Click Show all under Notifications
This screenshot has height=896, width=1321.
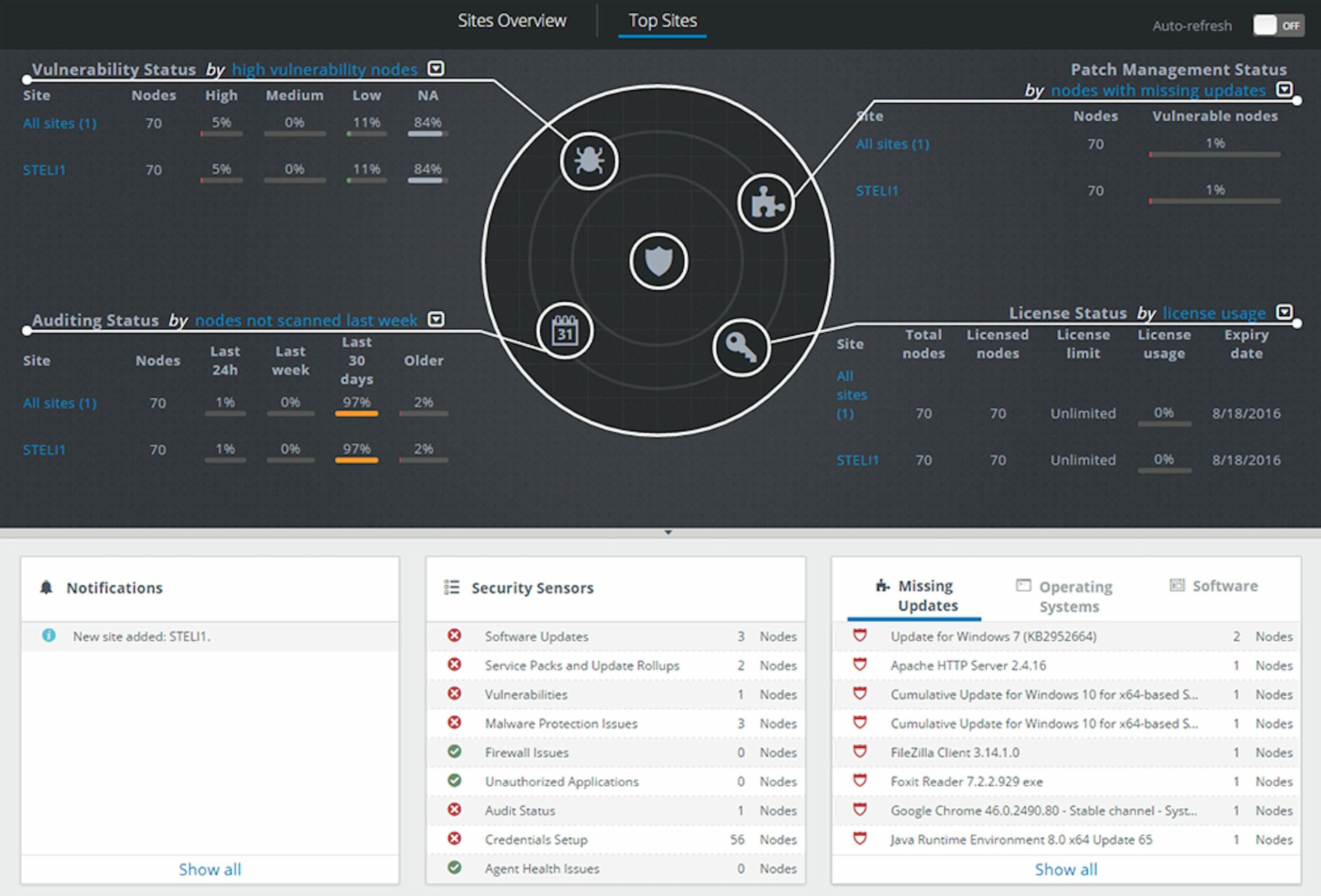click(x=210, y=869)
